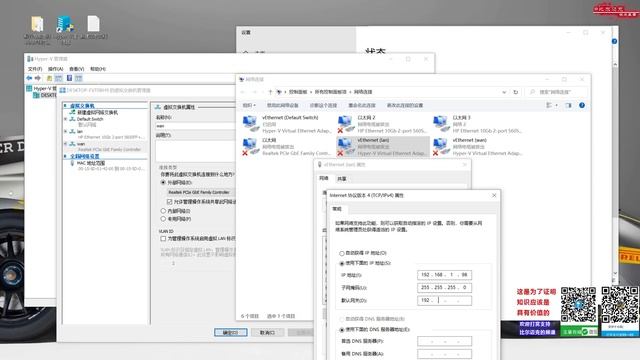Click 更改此连接的设置 in the command bar

coord(405,105)
